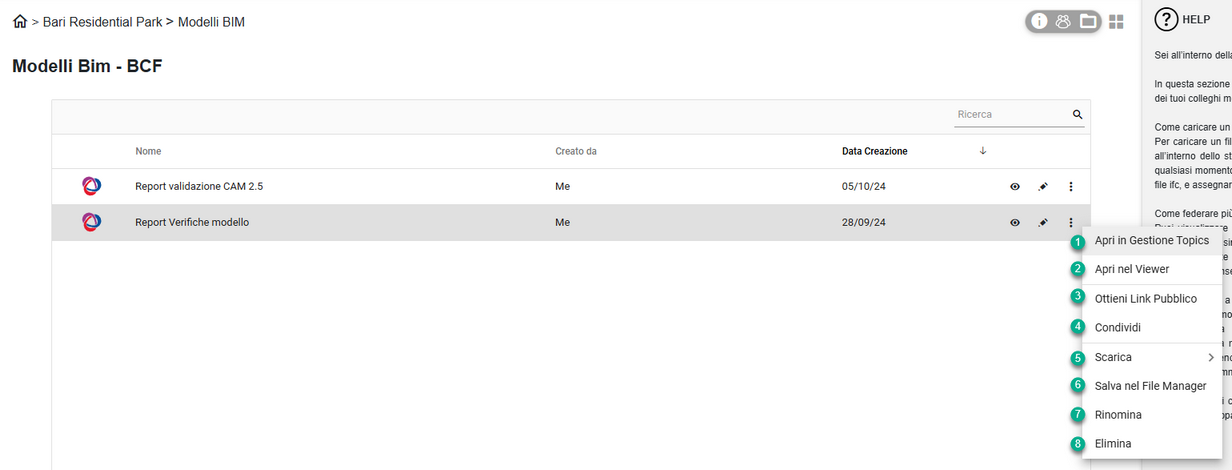Choose Apri nel Viewer from menu

tap(1131, 269)
